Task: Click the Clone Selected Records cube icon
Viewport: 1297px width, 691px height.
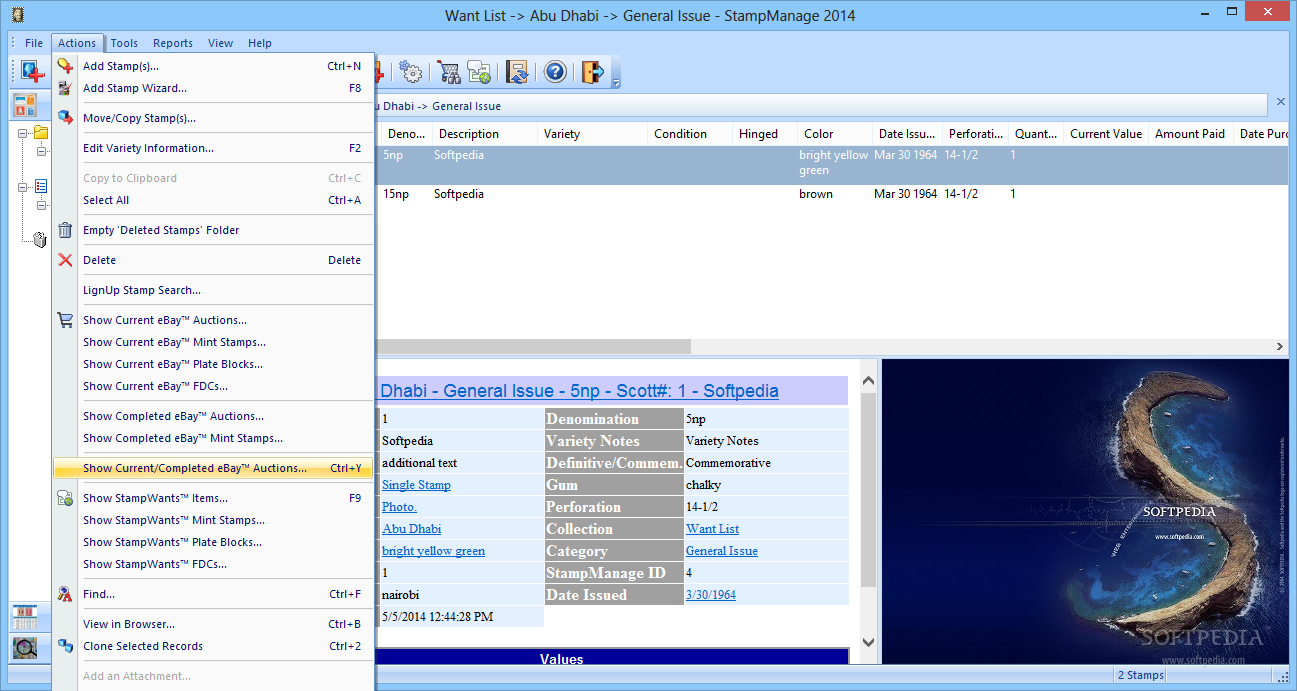Action: tap(65, 646)
